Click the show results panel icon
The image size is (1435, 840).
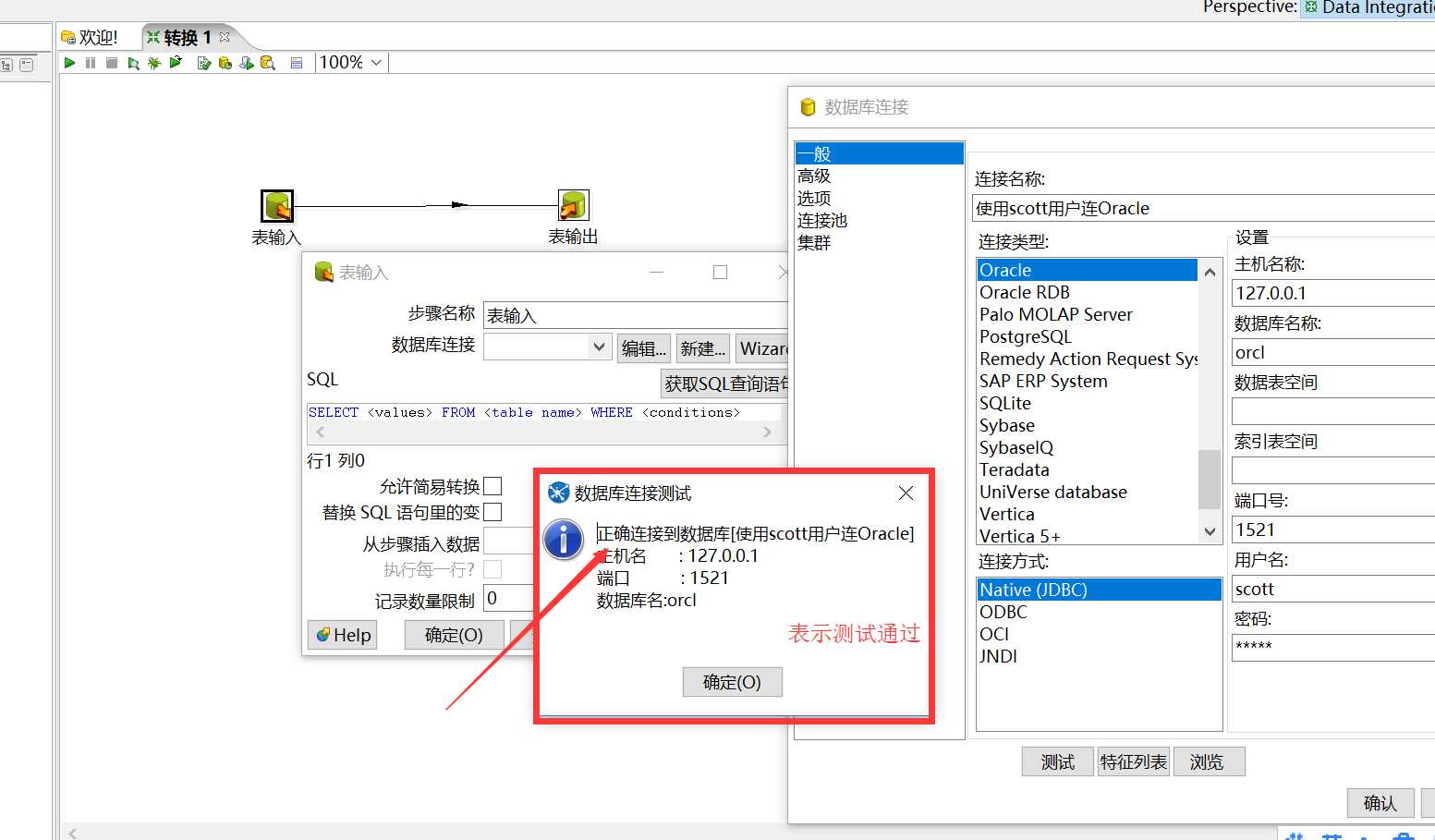[x=297, y=63]
